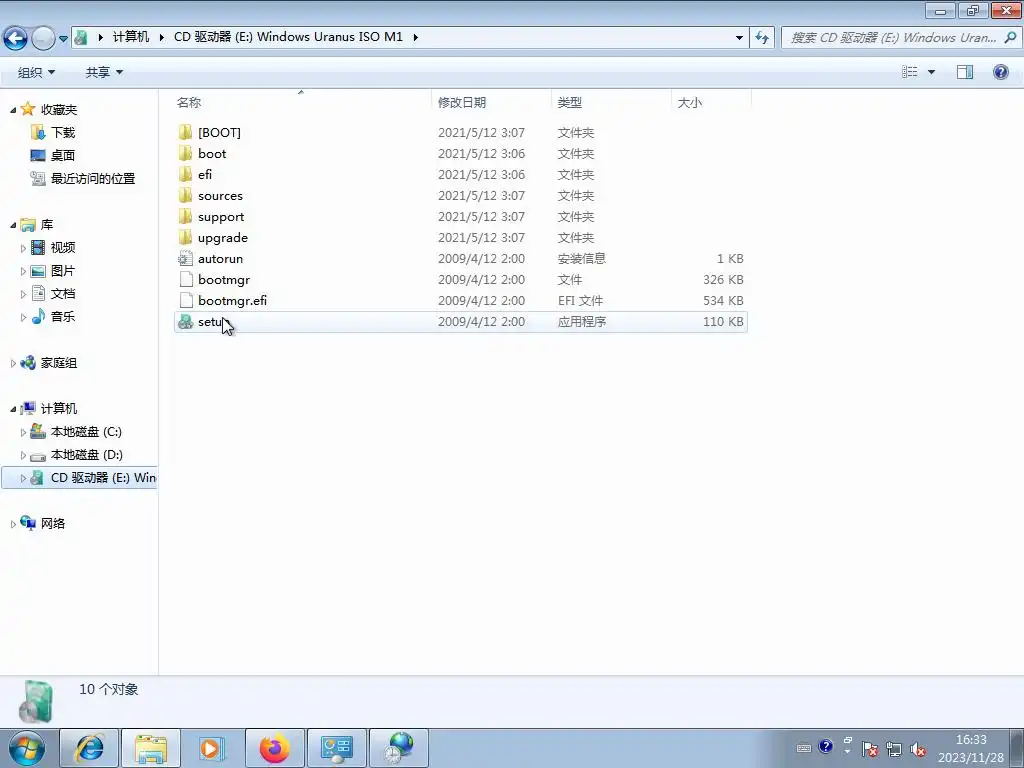The image size is (1024, 768).
Task: Select the support folder icon
Action: tap(185, 216)
